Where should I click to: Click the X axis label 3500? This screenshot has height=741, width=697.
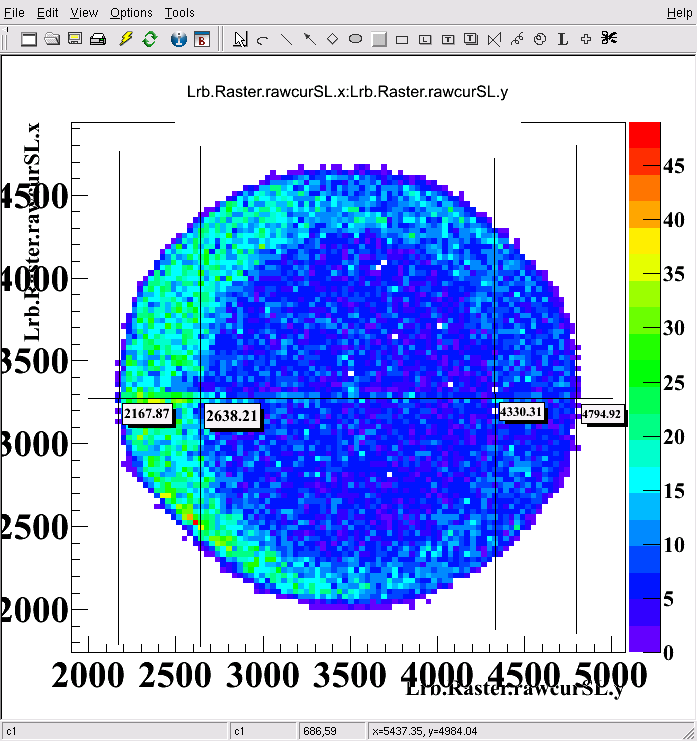[350, 675]
